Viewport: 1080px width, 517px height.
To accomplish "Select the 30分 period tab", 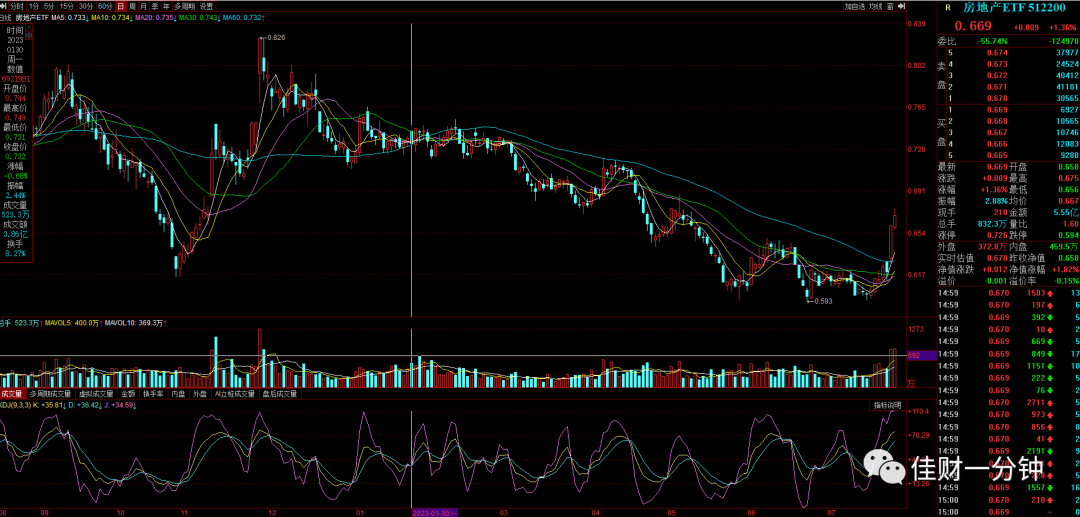I will pos(85,6).
